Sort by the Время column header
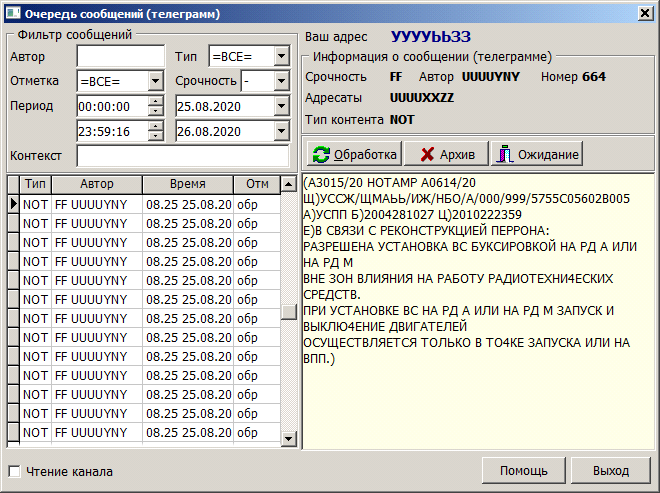Screen dimensions: 660x493 [187, 185]
